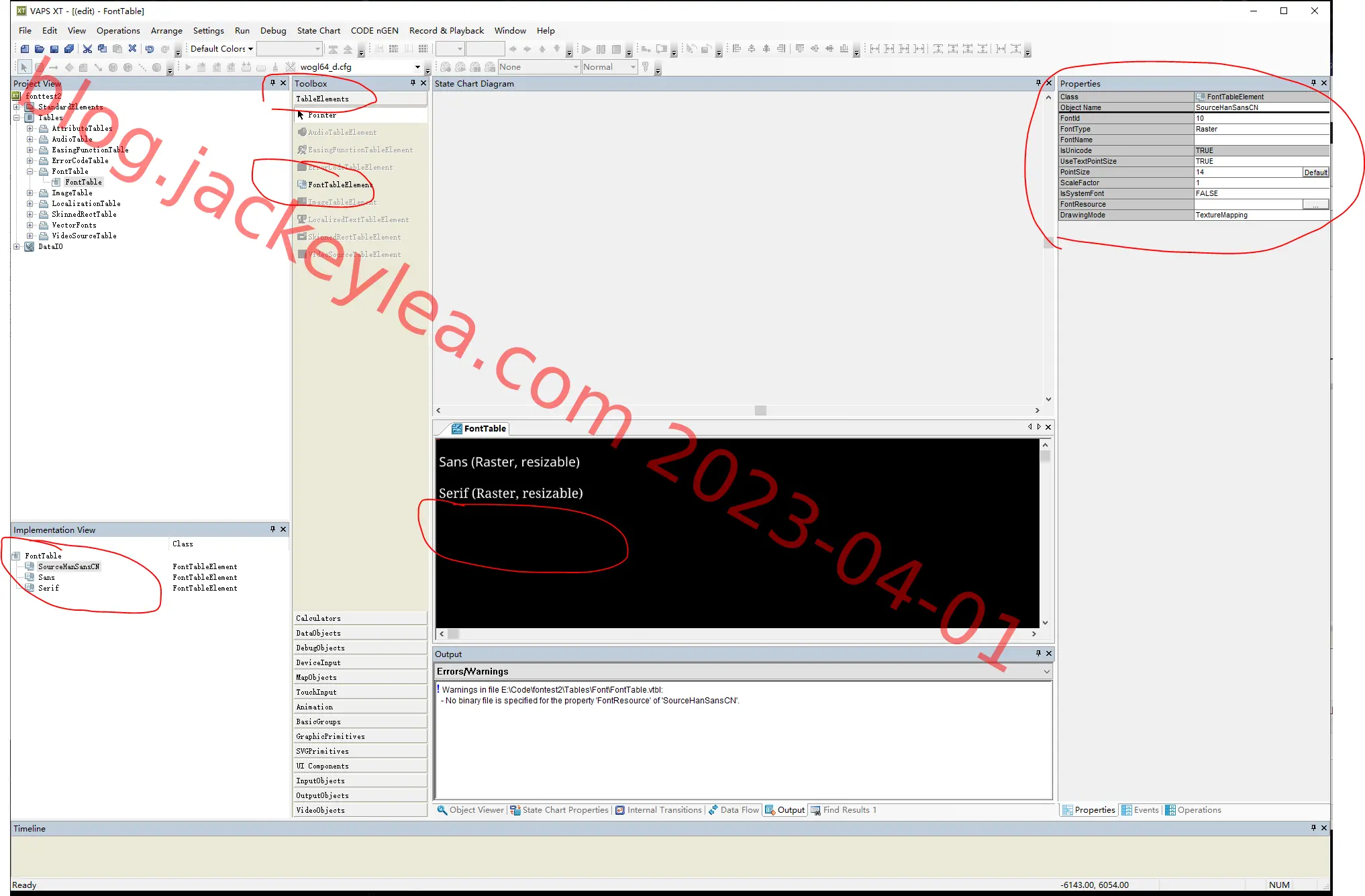
Task: Click the blue X delete icon
Action: tap(132, 49)
